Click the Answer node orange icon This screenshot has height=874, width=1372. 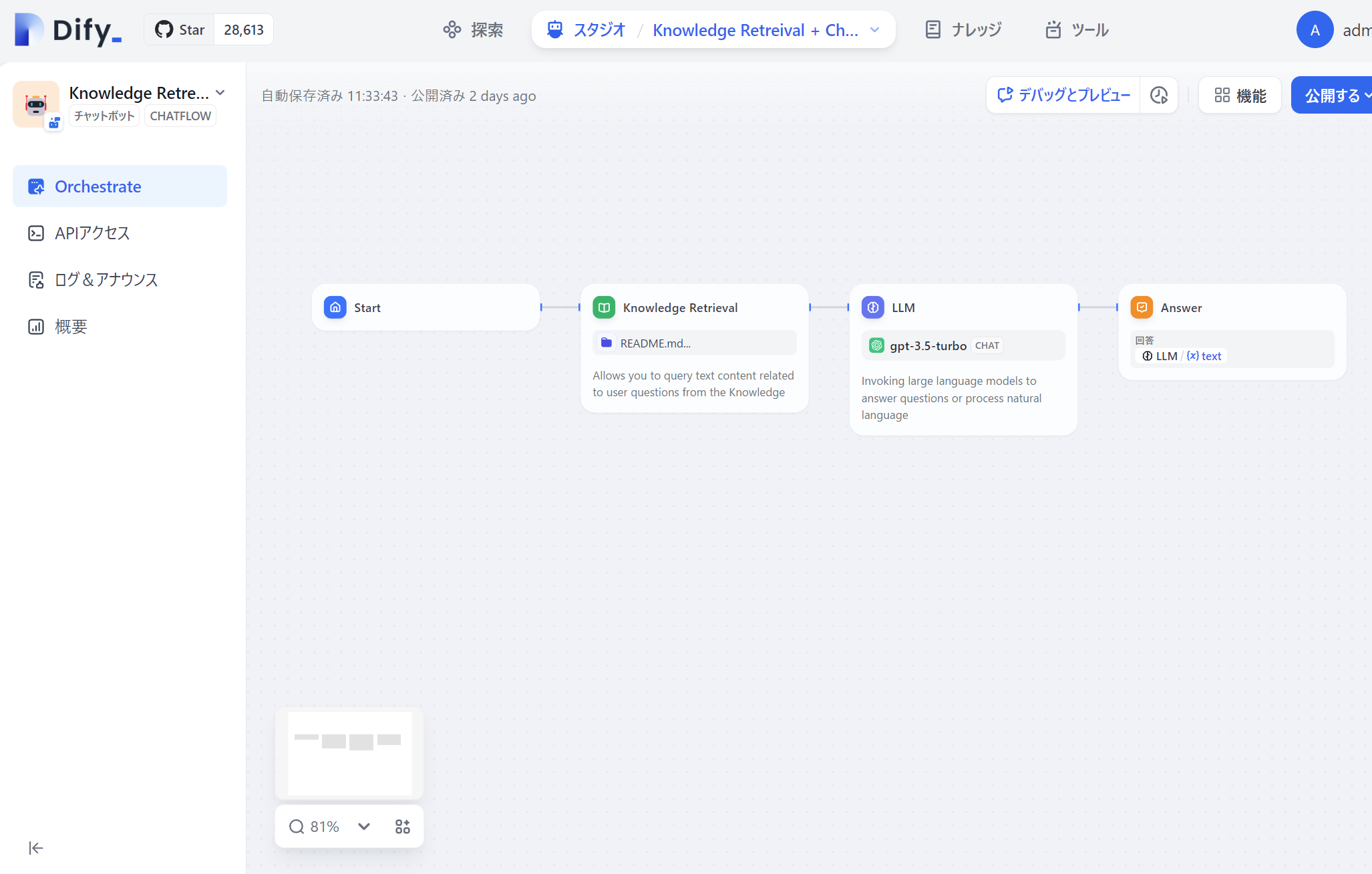1142,307
